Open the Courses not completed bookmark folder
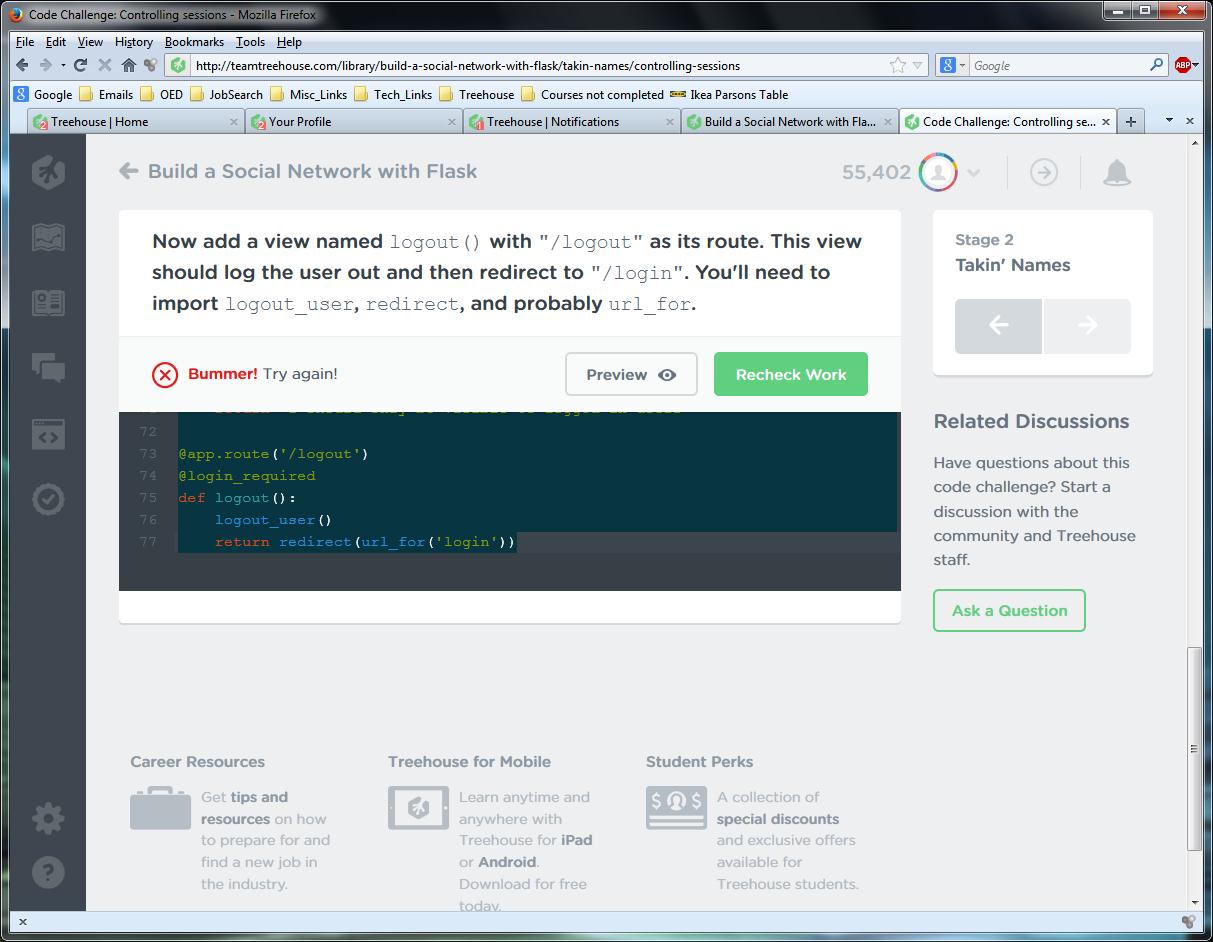The height and width of the screenshot is (942, 1213). point(591,94)
